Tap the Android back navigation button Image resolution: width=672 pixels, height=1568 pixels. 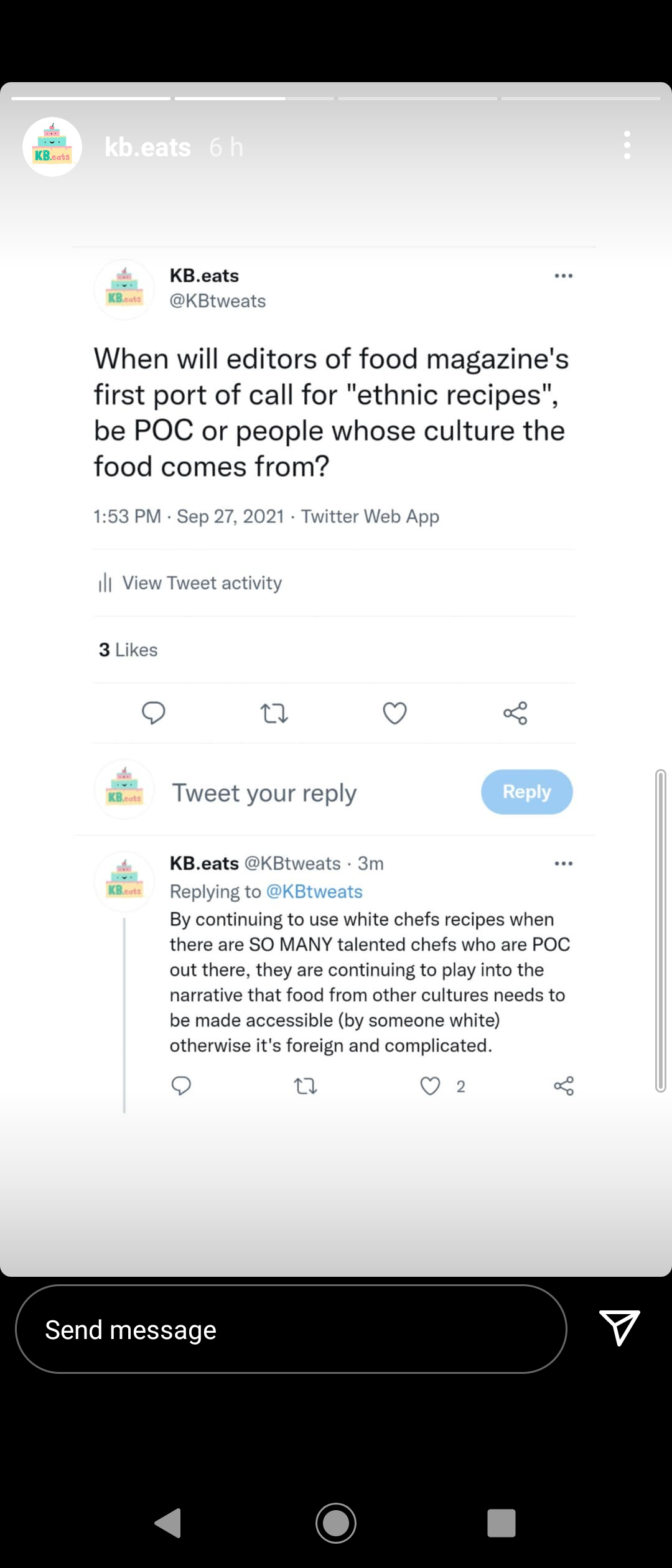tap(168, 1523)
